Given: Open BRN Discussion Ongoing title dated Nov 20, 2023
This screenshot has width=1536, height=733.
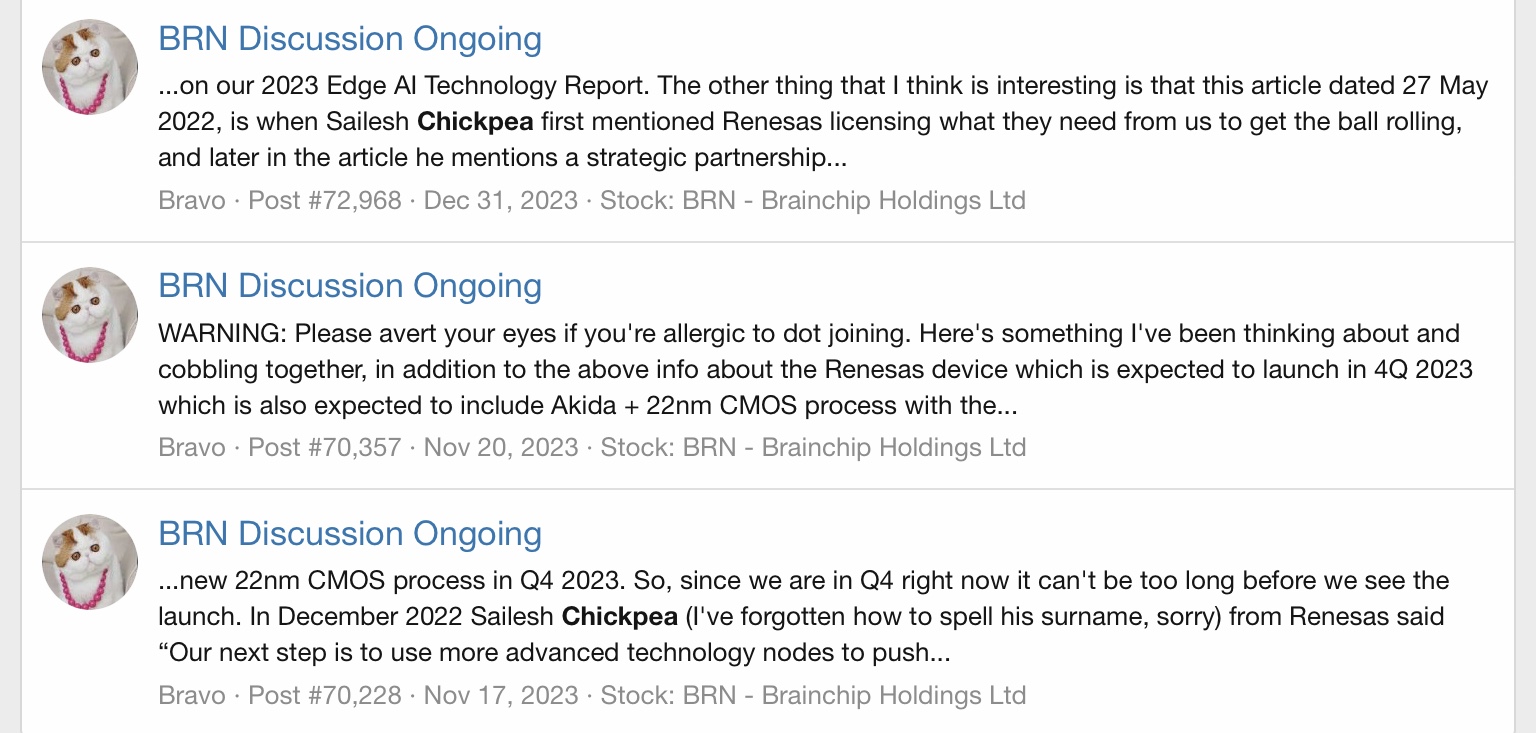Looking at the screenshot, I should 350,286.
